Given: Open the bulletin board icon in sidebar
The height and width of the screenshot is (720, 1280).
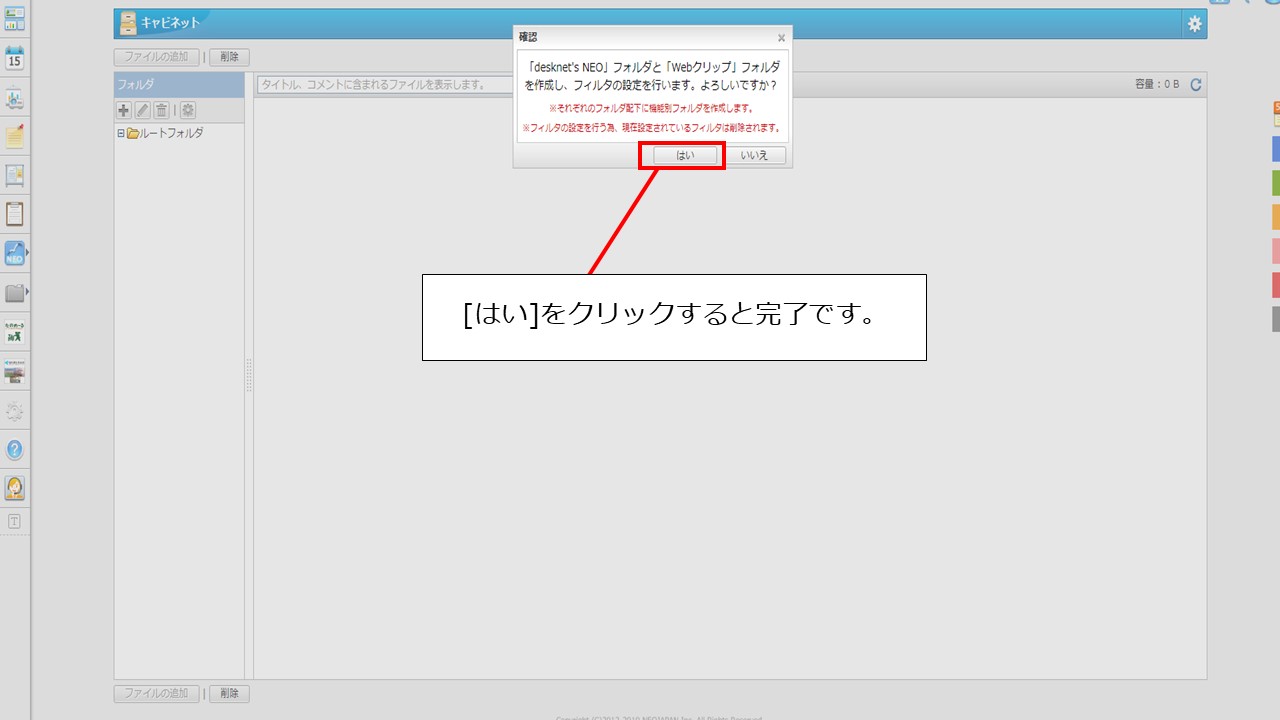Looking at the screenshot, I should pyautogui.click(x=15, y=176).
